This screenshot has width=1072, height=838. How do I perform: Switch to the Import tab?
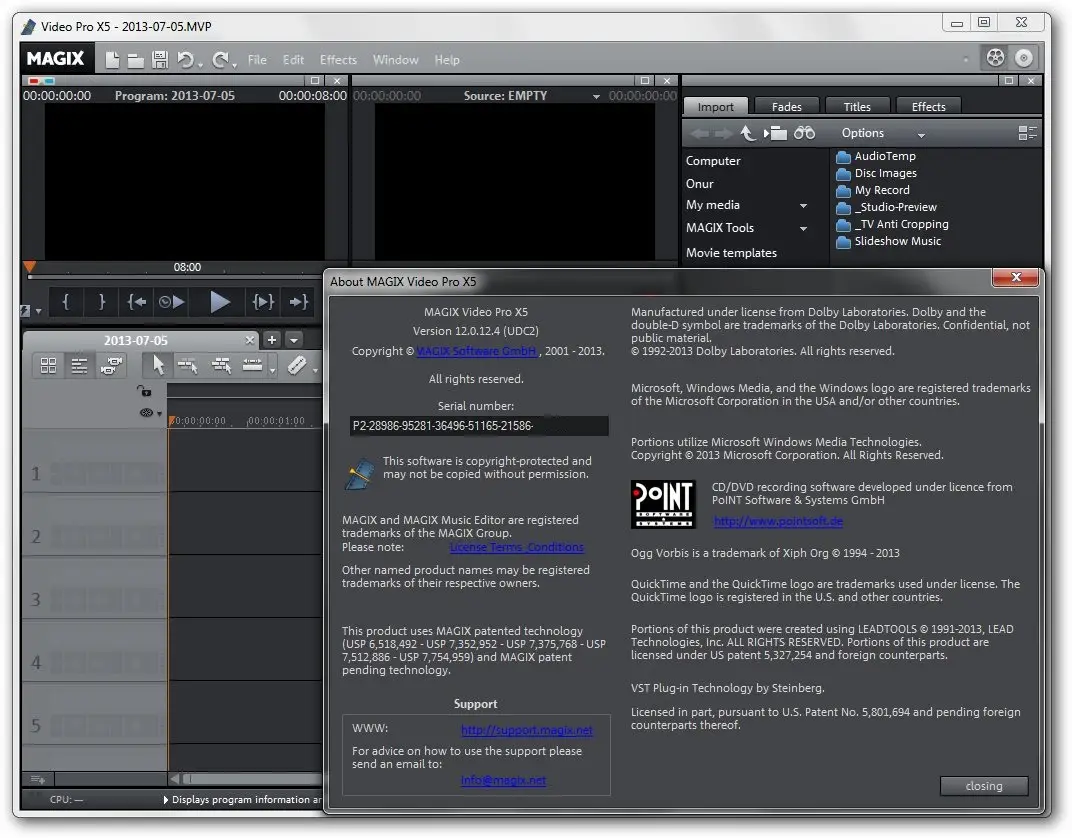(715, 107)
